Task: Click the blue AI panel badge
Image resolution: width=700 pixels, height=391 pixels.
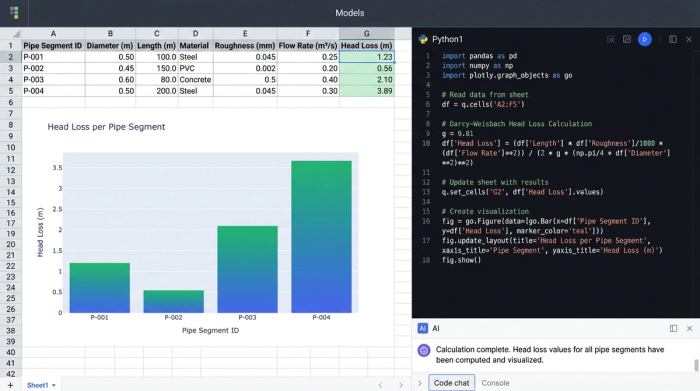Action: (x=422, y=329)
